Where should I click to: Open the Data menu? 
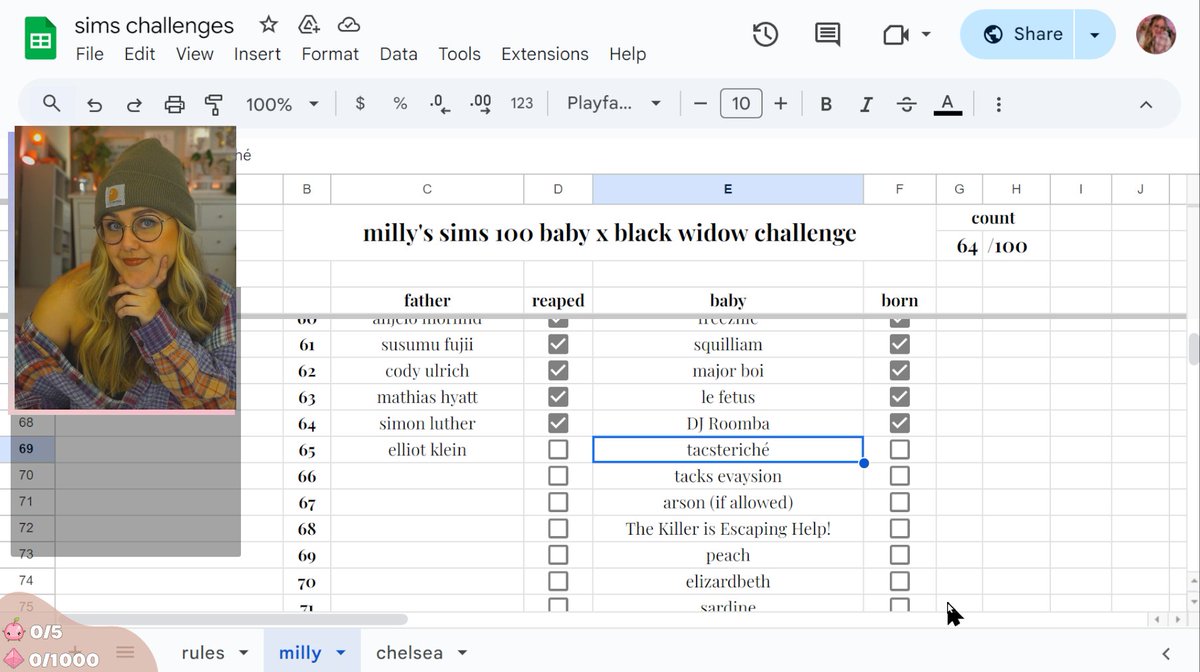pos(398,54)
